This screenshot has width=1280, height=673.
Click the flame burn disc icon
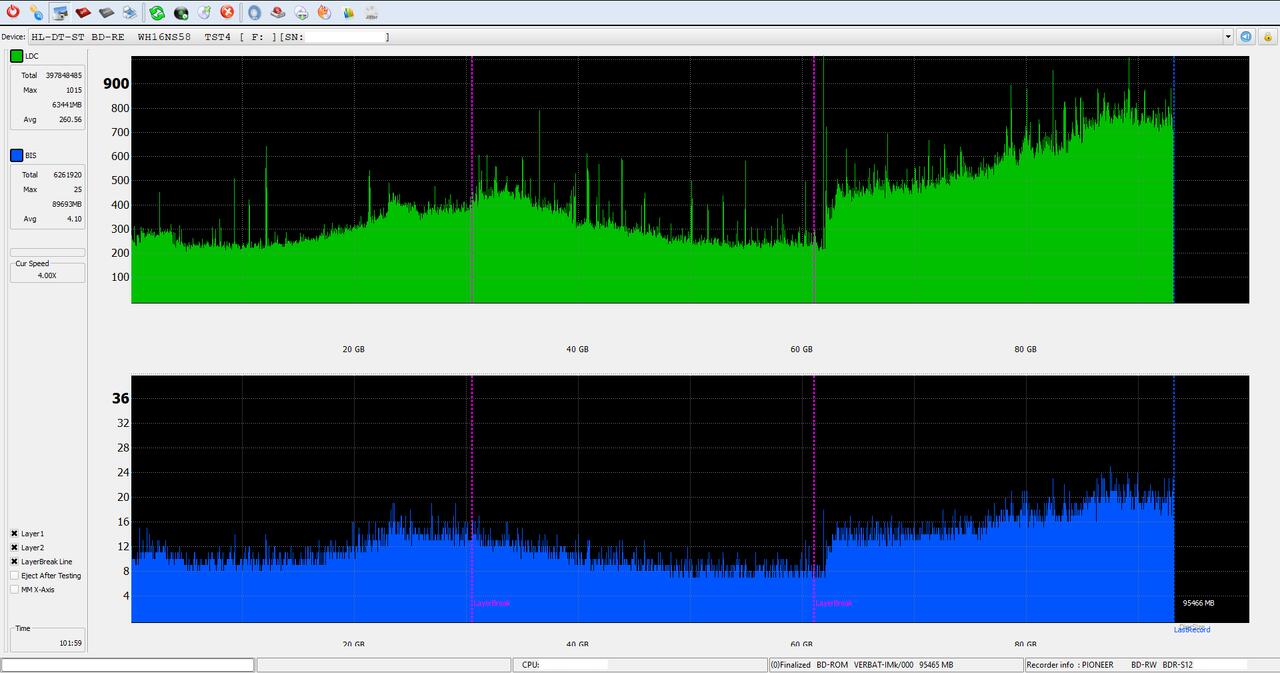[x=324, y=12]
